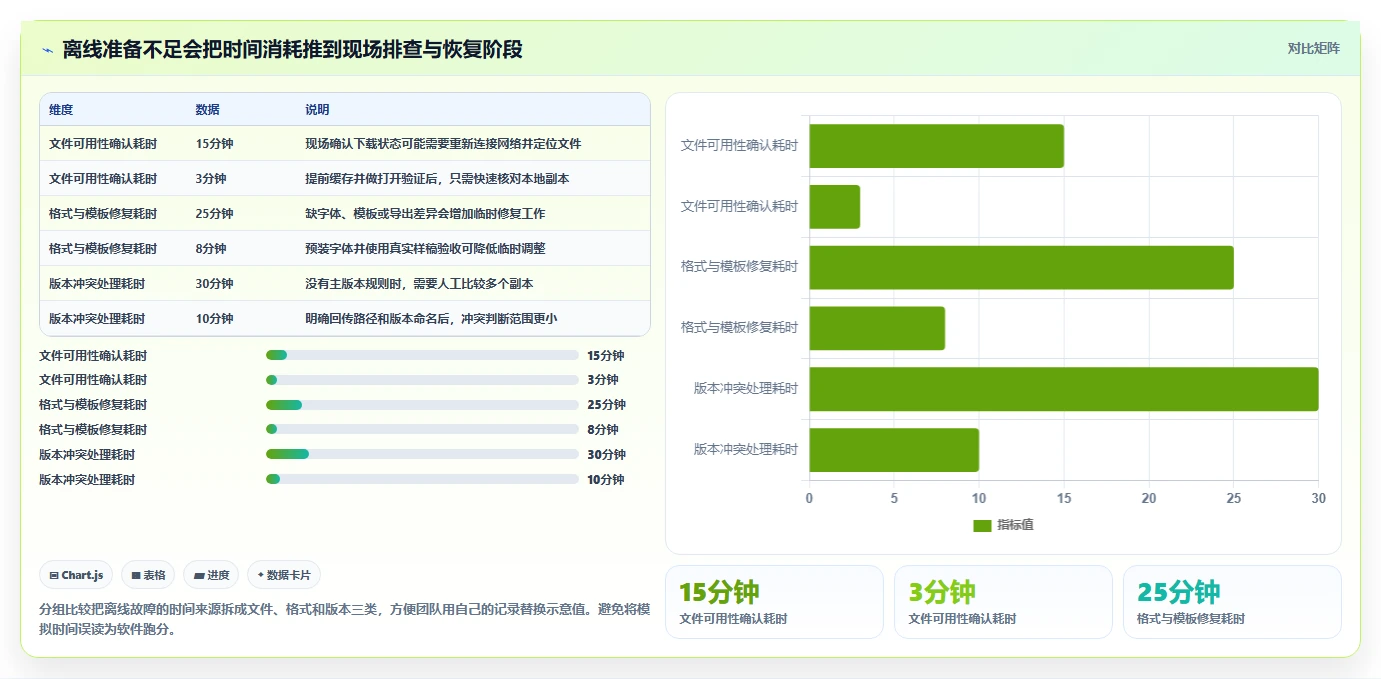Click 明确回传路径和版本命名后 description
This screenshot has height=679, width=1381.
[x=431, y=319]
